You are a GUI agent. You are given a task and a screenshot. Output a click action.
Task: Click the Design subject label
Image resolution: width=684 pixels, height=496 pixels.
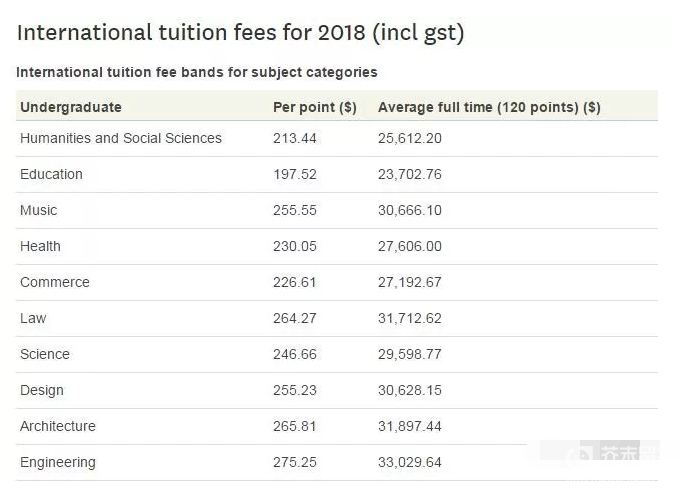(41, 390)
